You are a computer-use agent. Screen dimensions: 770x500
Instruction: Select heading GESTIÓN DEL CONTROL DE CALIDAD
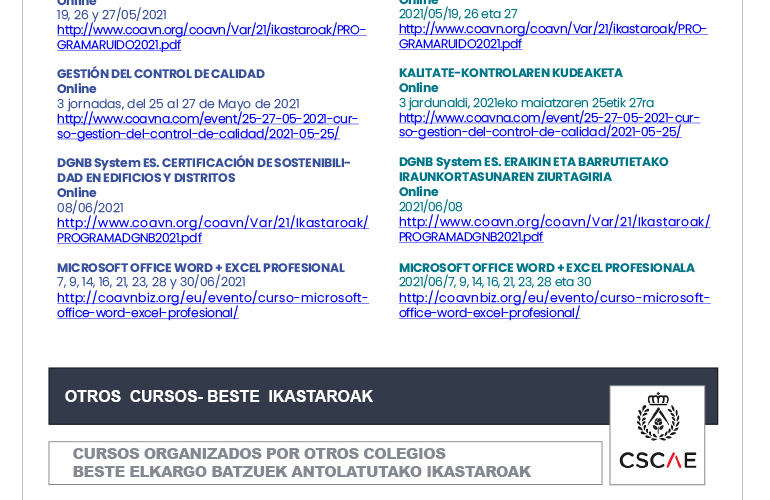161,74
